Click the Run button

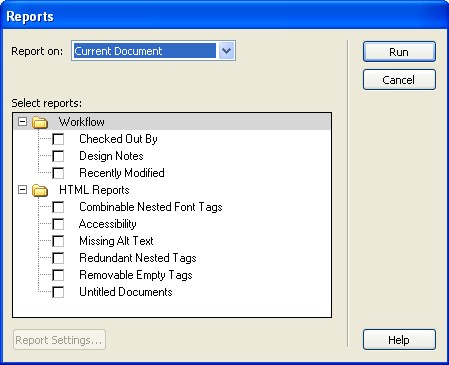pos(399,52)
